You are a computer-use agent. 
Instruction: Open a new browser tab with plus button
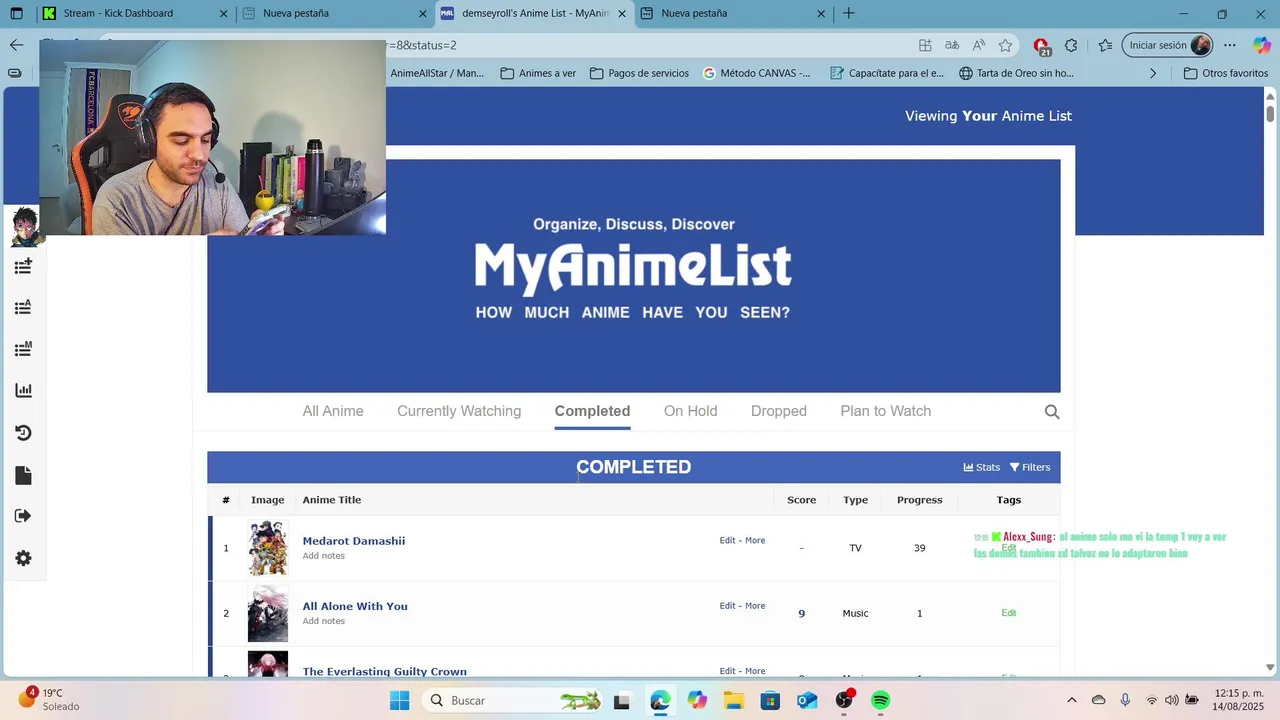848,13
